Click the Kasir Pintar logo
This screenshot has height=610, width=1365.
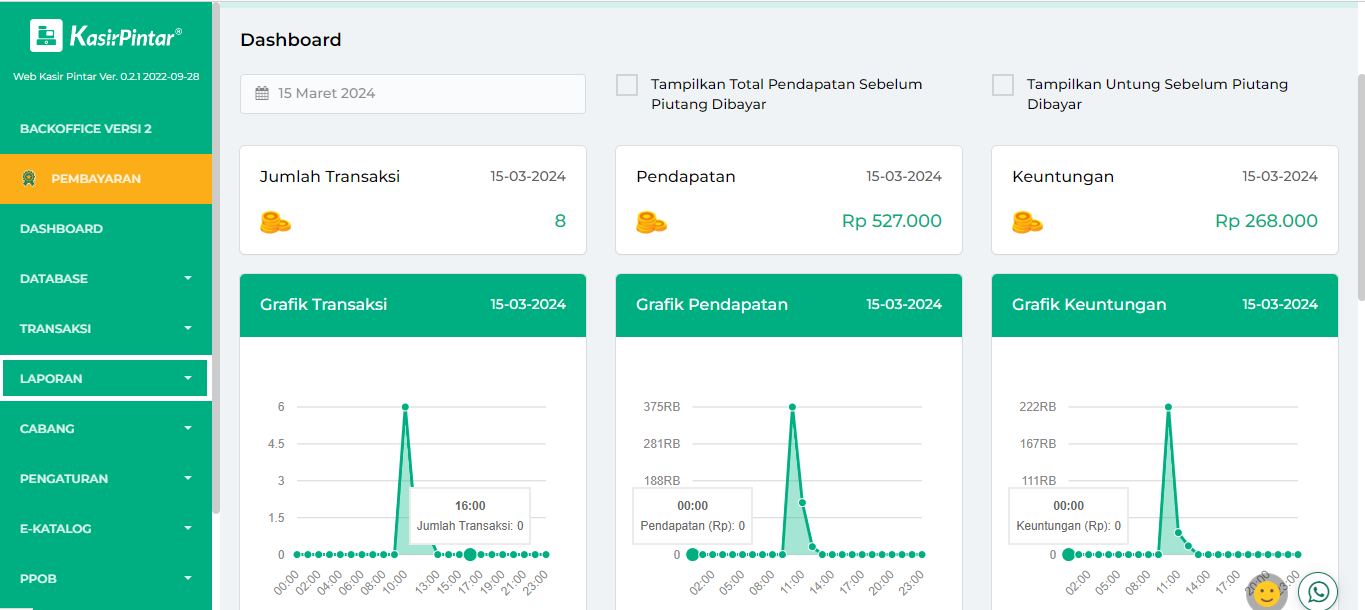click(105, 36)
